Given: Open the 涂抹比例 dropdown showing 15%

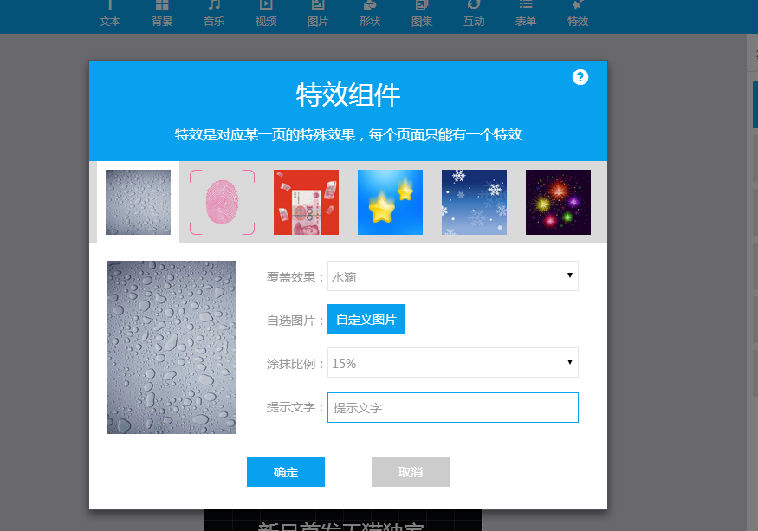Looking at the screenshot, I should (x=453, y=363).
